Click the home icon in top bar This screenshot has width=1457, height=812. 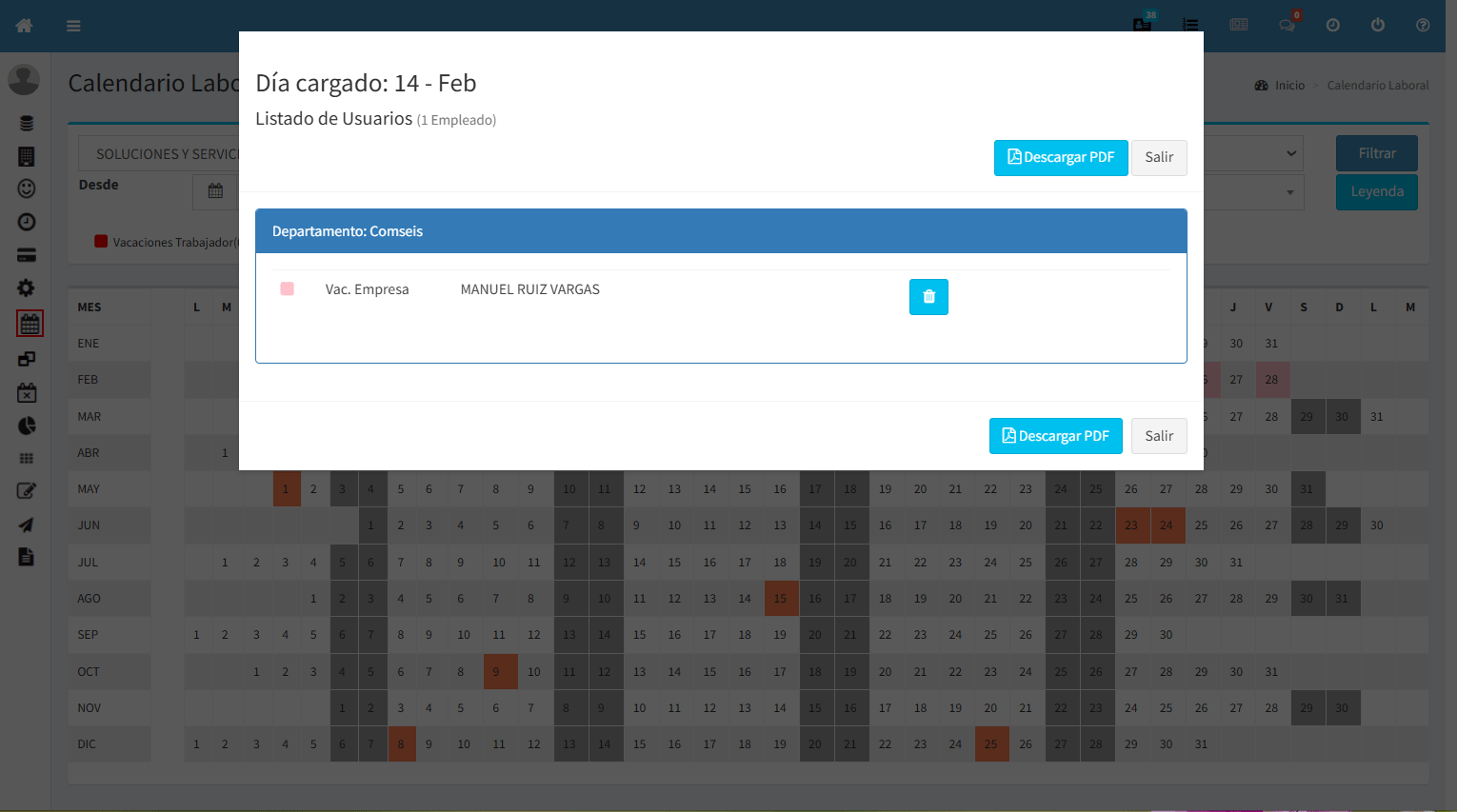[x=25, y=26]
